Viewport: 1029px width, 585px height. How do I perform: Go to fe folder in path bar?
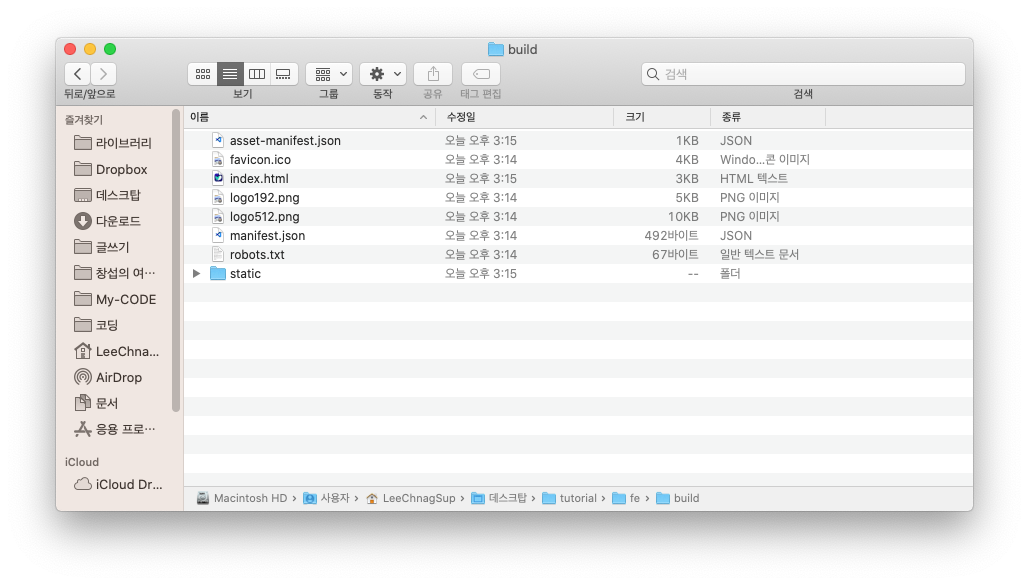point(626,498)
